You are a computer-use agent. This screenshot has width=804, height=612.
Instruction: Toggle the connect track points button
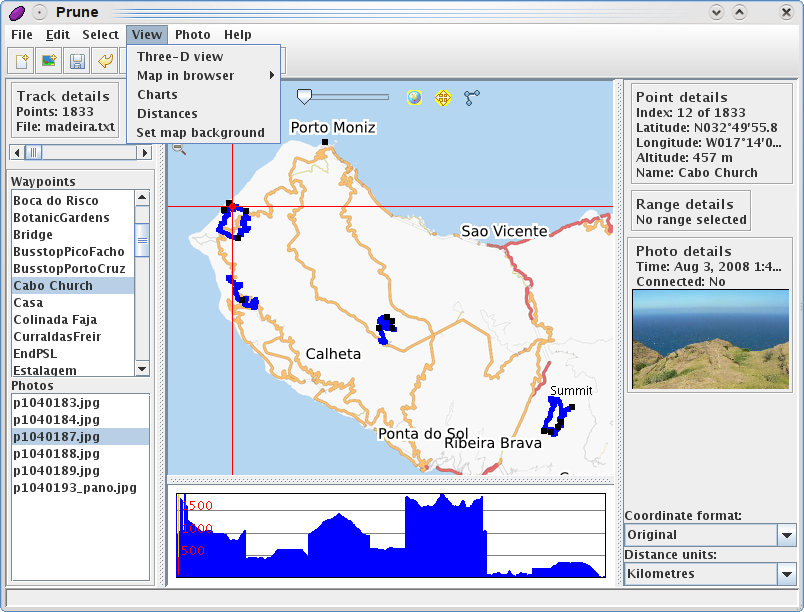click(472, 97)
